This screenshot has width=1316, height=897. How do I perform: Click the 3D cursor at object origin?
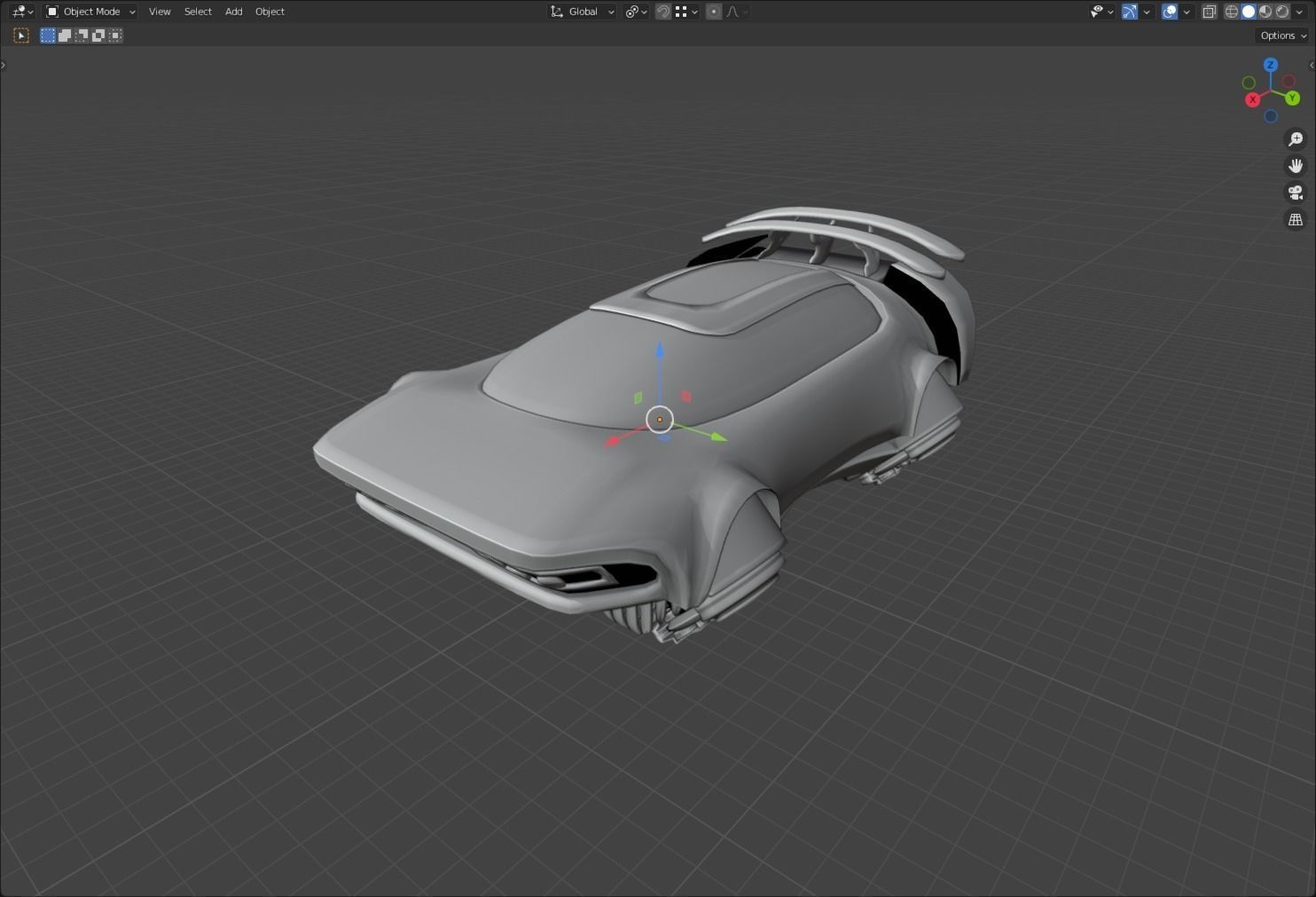point(660,420)
